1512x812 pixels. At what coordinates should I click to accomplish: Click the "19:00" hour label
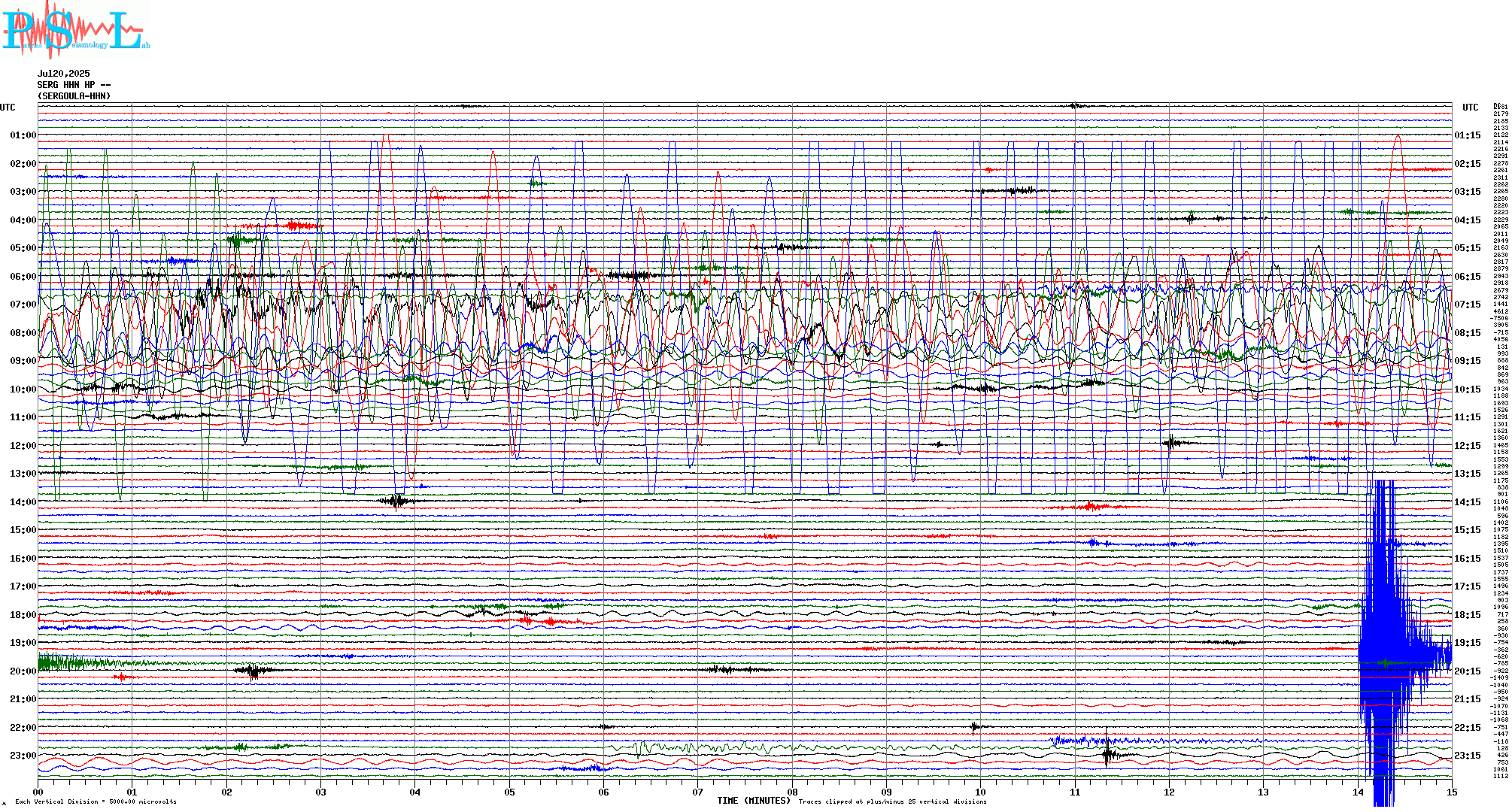[23, 643]
